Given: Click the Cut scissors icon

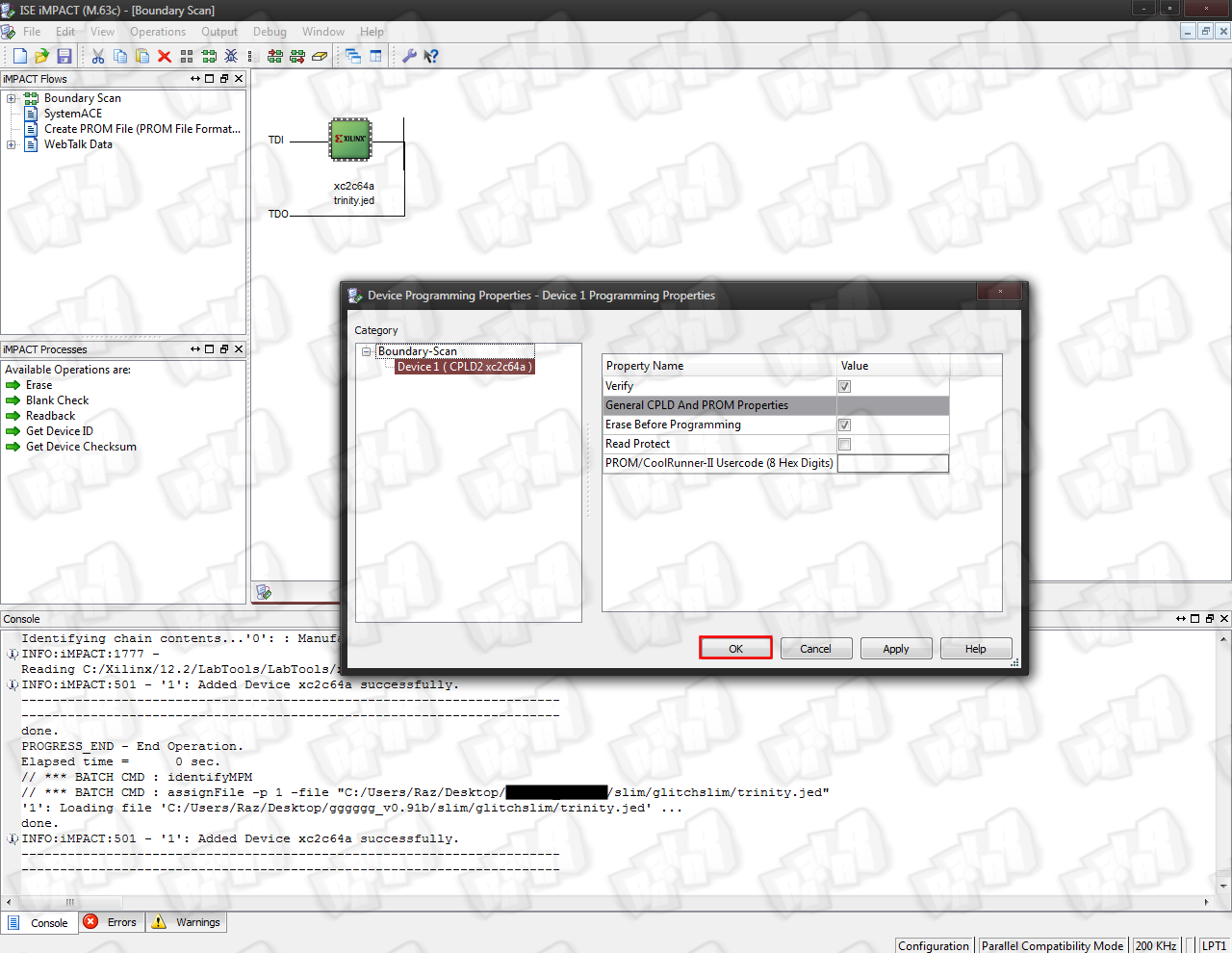Looking at the screenshot, I should (98, 56).
